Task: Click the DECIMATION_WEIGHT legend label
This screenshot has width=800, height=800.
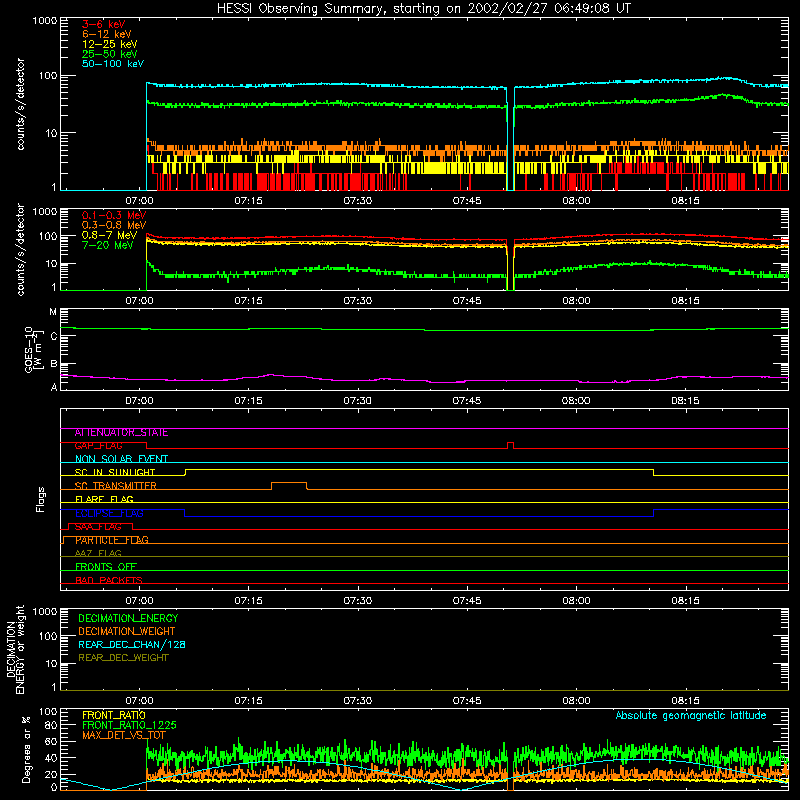Action: click(127, 632)
